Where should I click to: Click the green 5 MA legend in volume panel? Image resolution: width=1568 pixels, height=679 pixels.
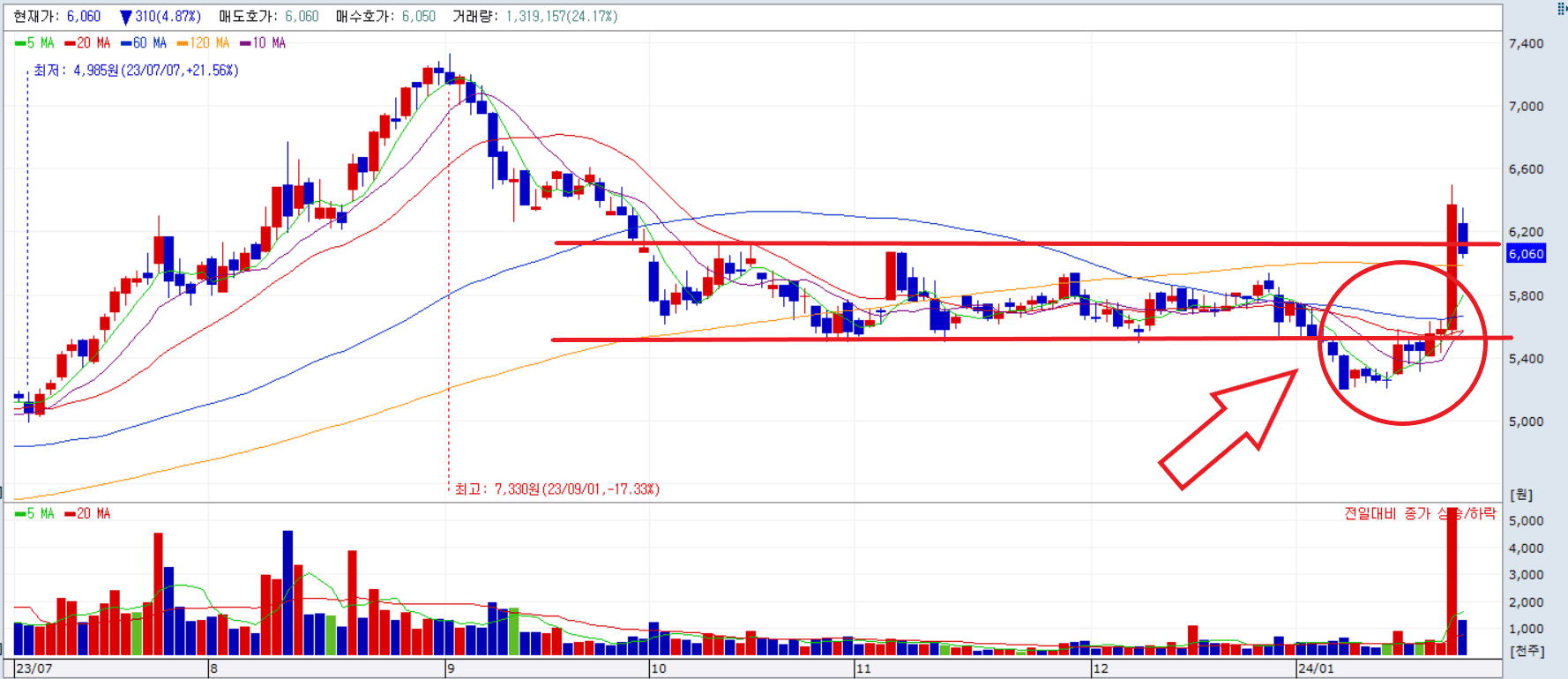coord(34,513)
